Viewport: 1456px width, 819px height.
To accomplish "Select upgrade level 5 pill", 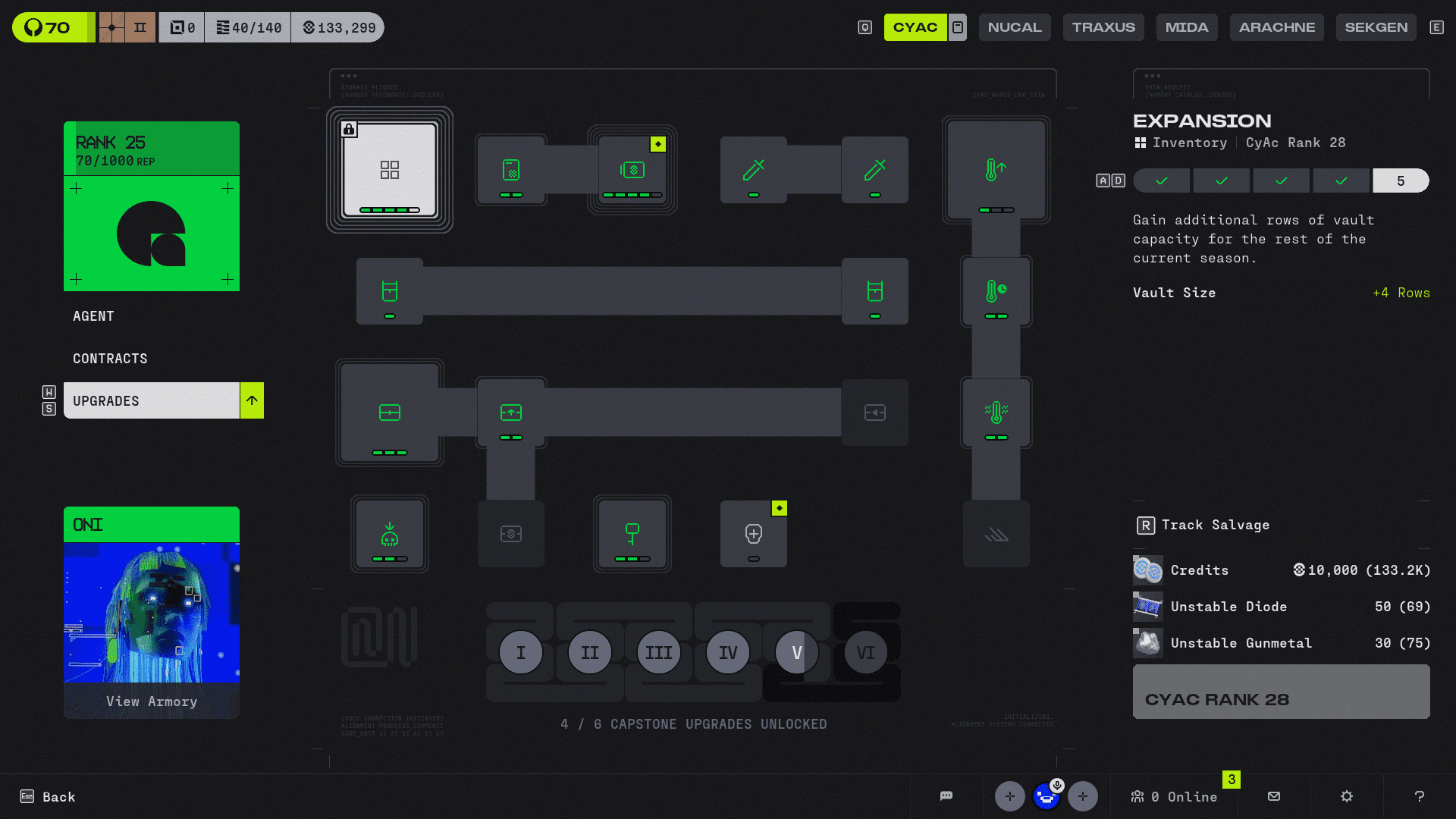I will click(x=1401, y=180).
